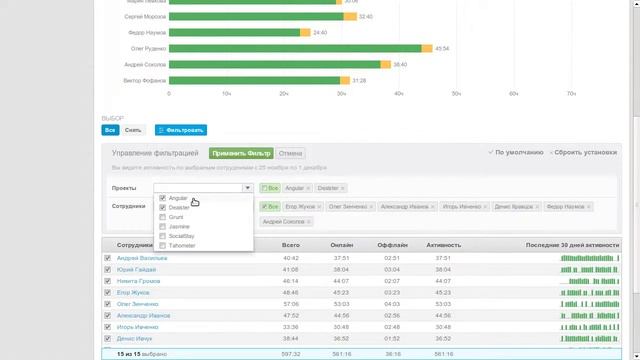
Task: Open Александр Иванов employee link in table
Action: point(143,316)
